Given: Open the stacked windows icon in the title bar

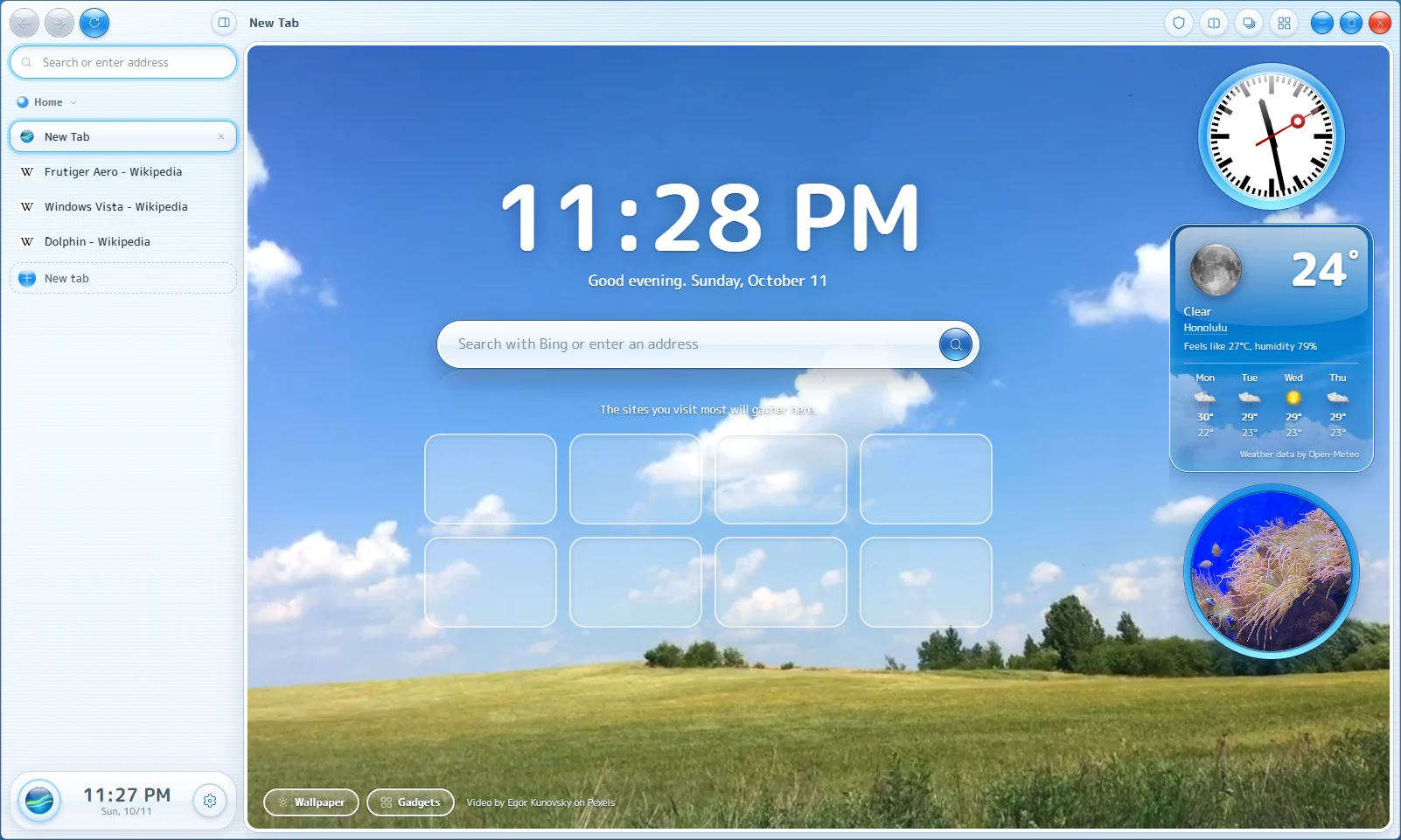Looking at the screenshot, I should pos(1249,23).
